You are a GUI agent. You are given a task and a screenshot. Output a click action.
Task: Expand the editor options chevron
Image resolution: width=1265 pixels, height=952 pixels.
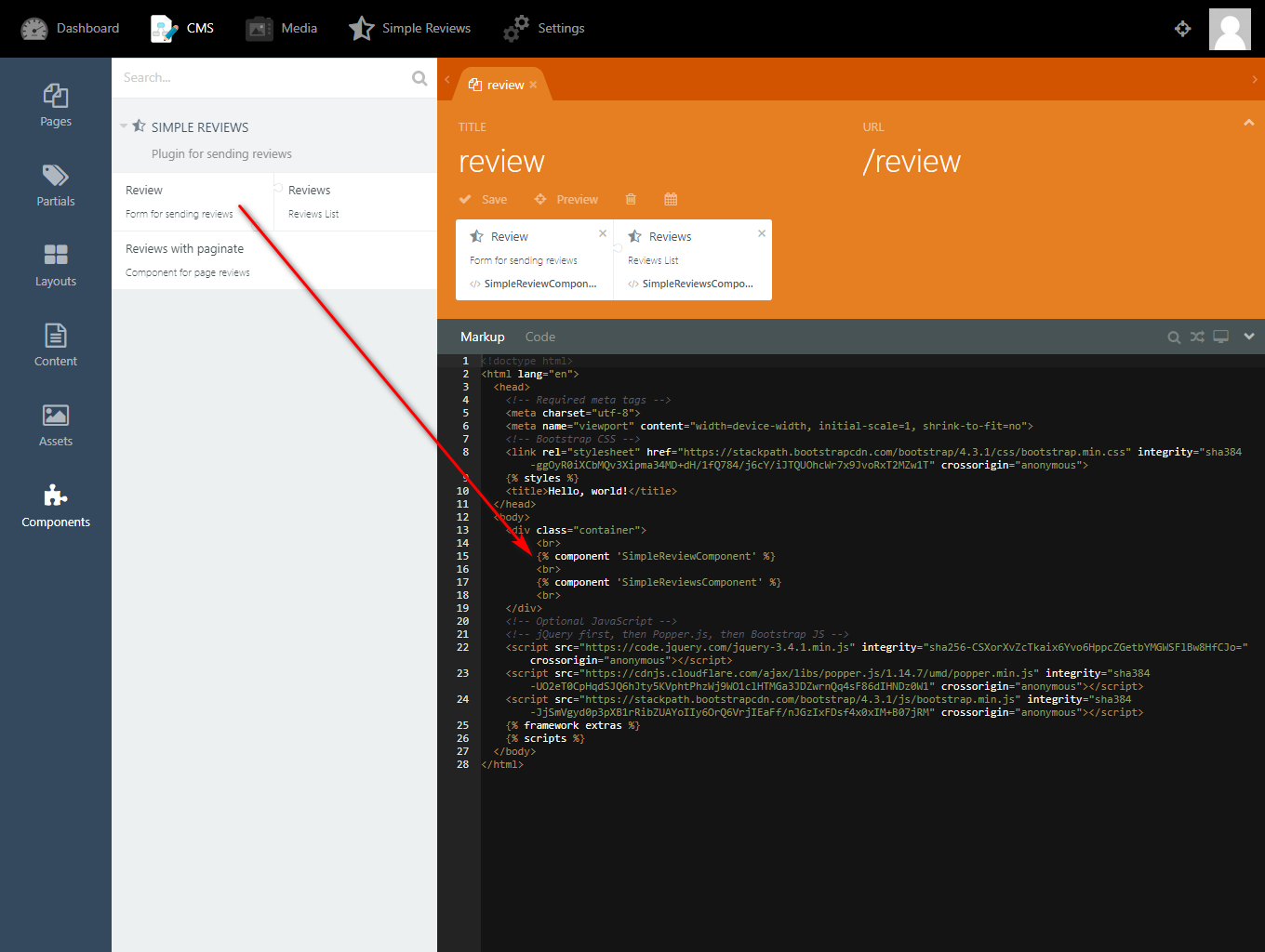[x=1248, y=337]
